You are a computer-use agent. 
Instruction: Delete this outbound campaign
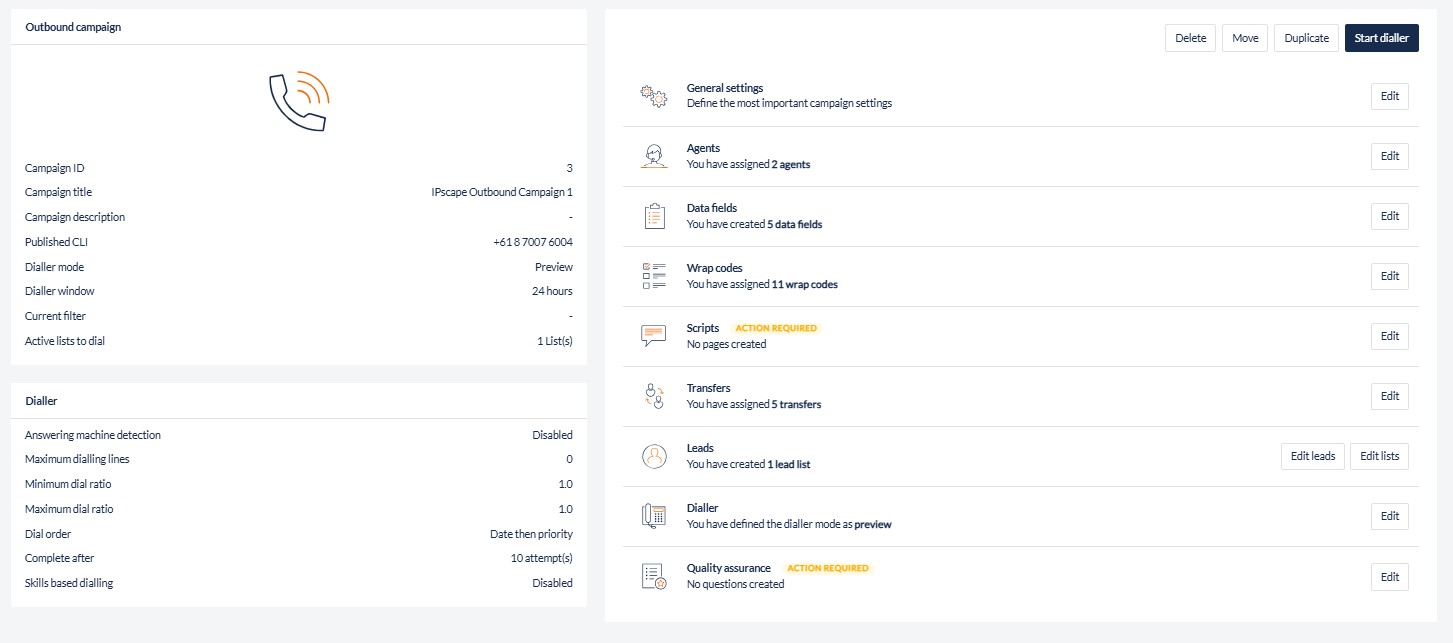1190,38
